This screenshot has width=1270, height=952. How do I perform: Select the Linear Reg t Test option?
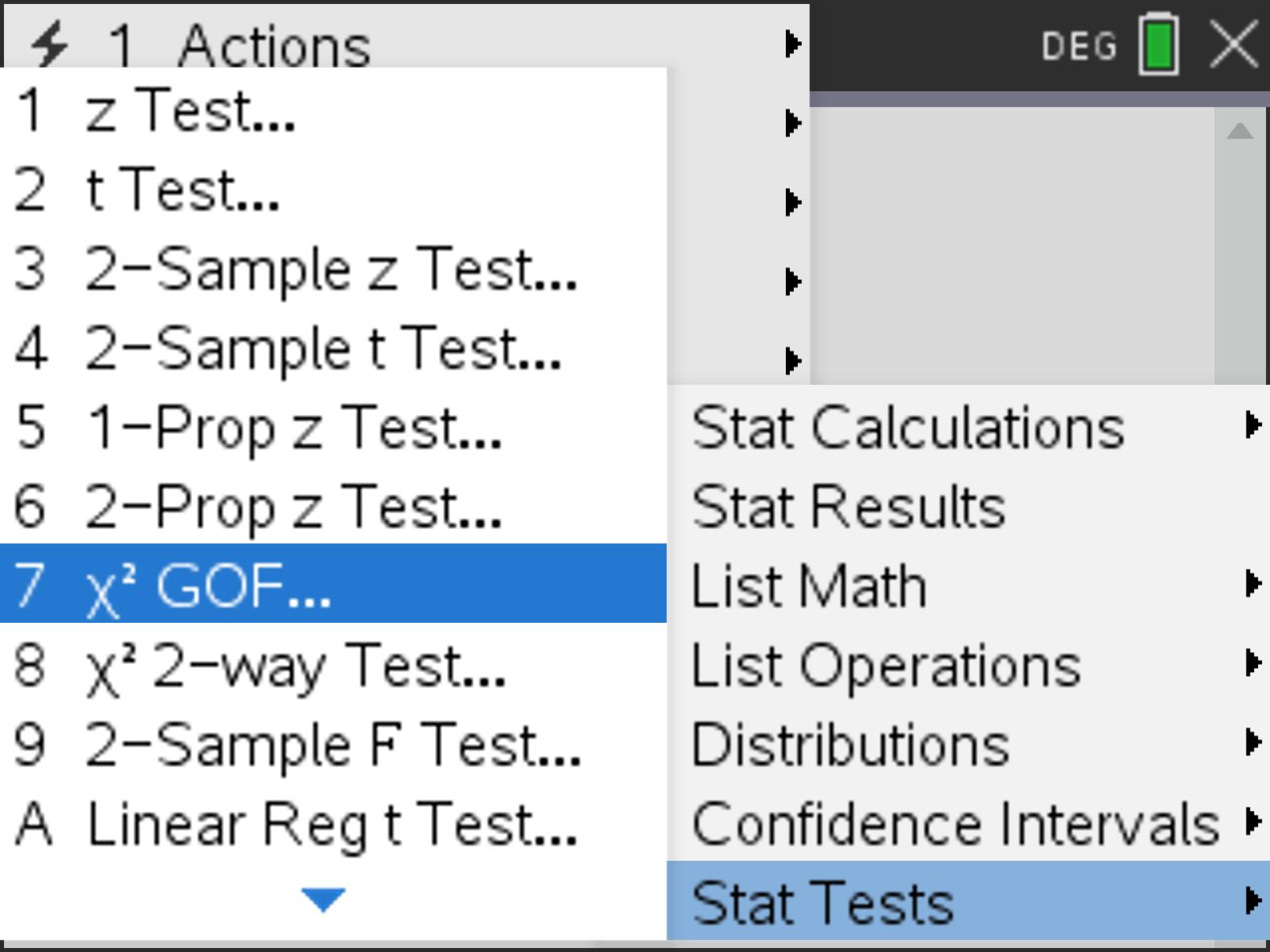(331, 824)
